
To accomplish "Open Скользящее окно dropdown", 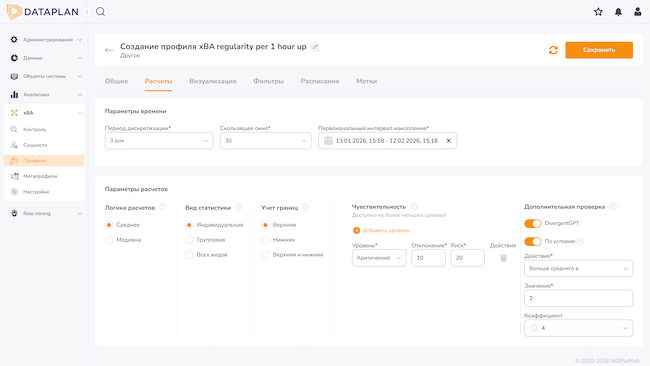I will [x=265, y=141].
